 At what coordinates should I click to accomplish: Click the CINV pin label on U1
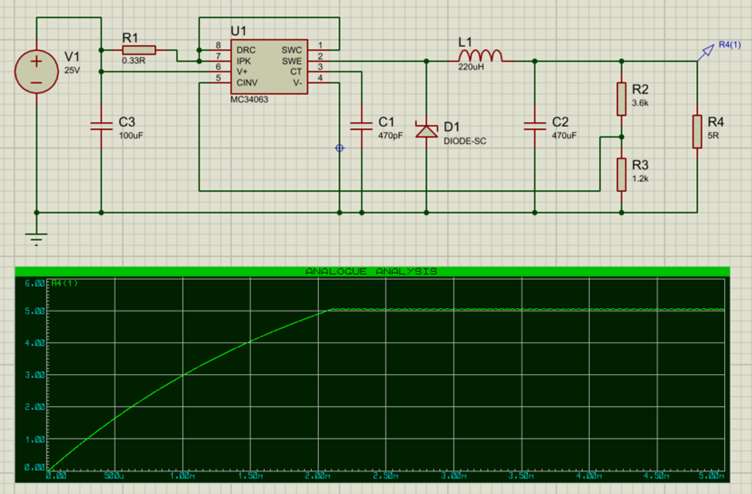point(247,83)
